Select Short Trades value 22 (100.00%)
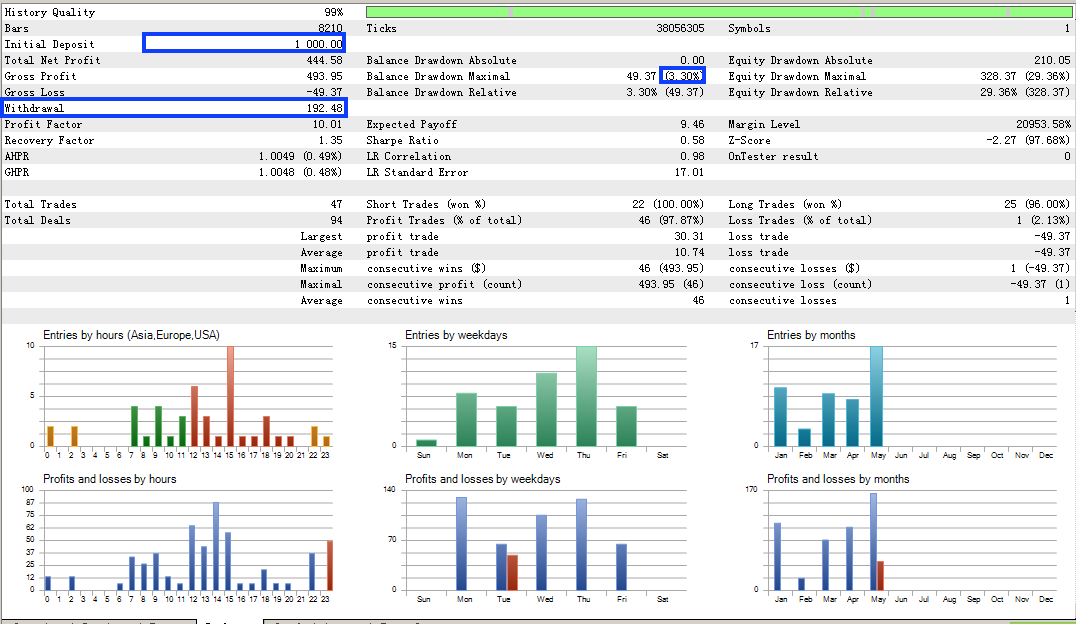1076x624 pixels. (x=668, y=205)
